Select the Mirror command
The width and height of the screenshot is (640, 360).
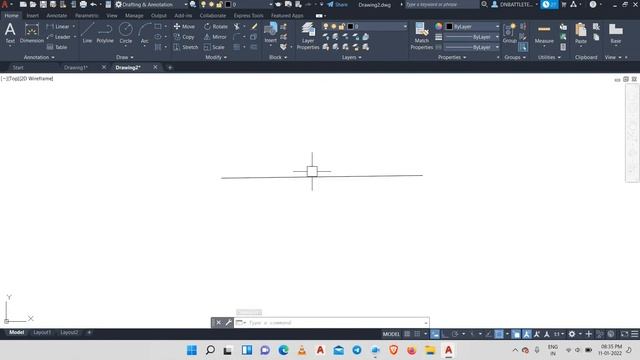[215, 37]
